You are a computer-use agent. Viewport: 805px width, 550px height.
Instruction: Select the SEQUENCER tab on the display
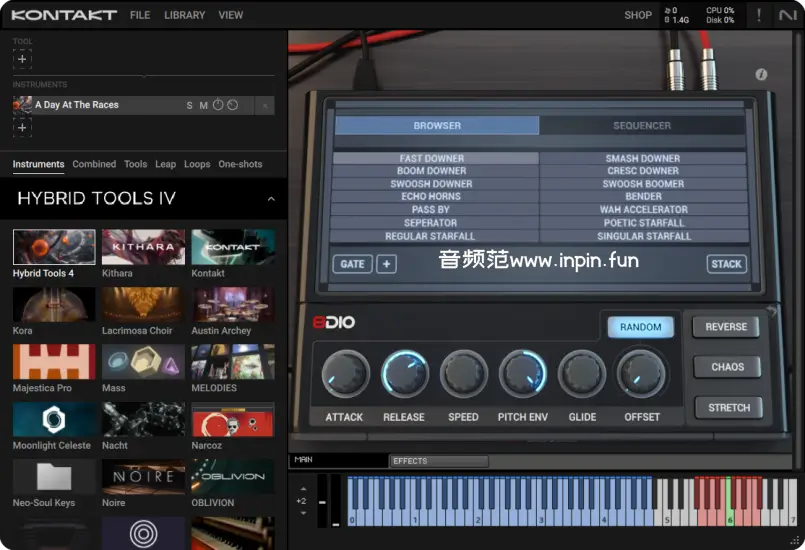tap(642, 125)
